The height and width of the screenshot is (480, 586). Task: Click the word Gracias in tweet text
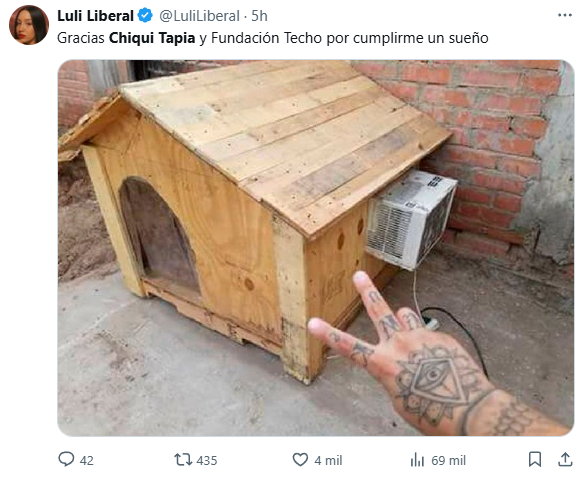[81, 38]
